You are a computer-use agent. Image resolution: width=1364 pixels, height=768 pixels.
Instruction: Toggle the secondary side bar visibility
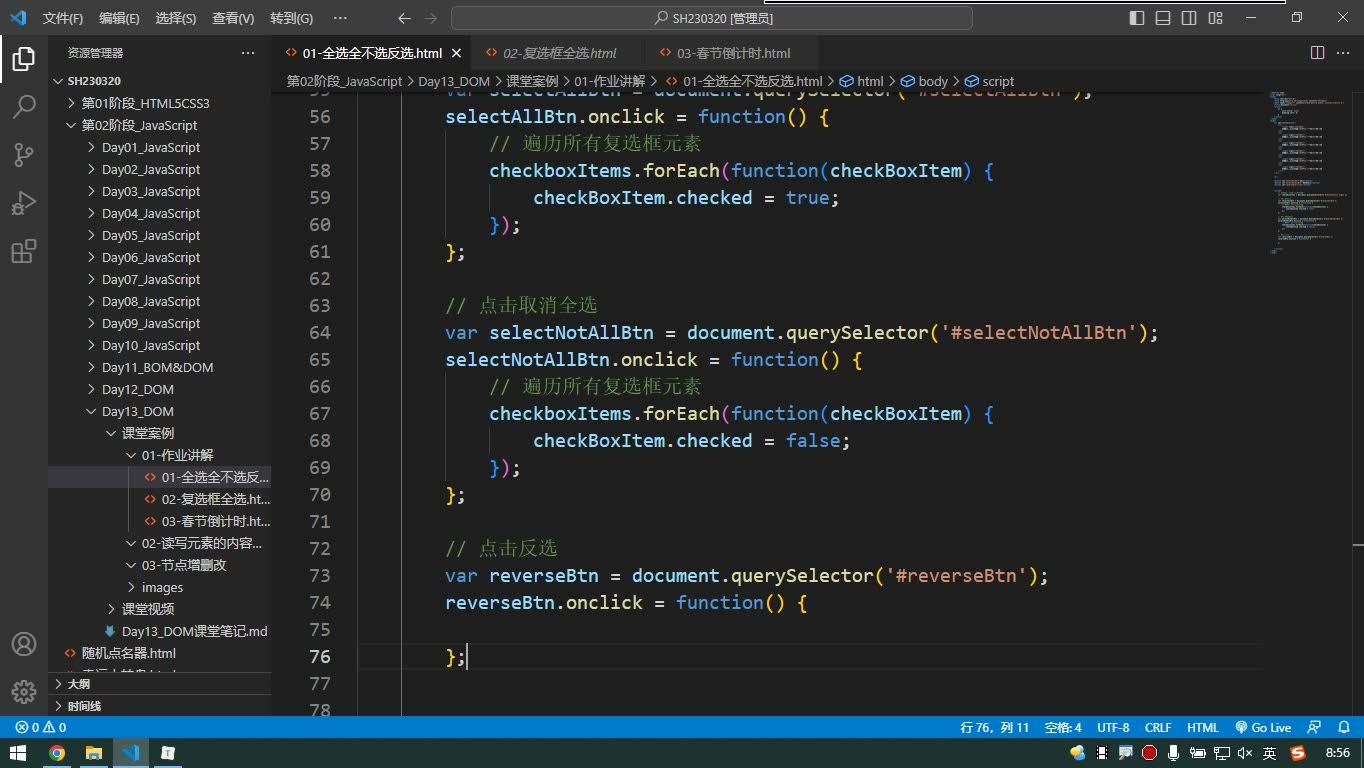pyautogui.click(x=1189, y=18)
